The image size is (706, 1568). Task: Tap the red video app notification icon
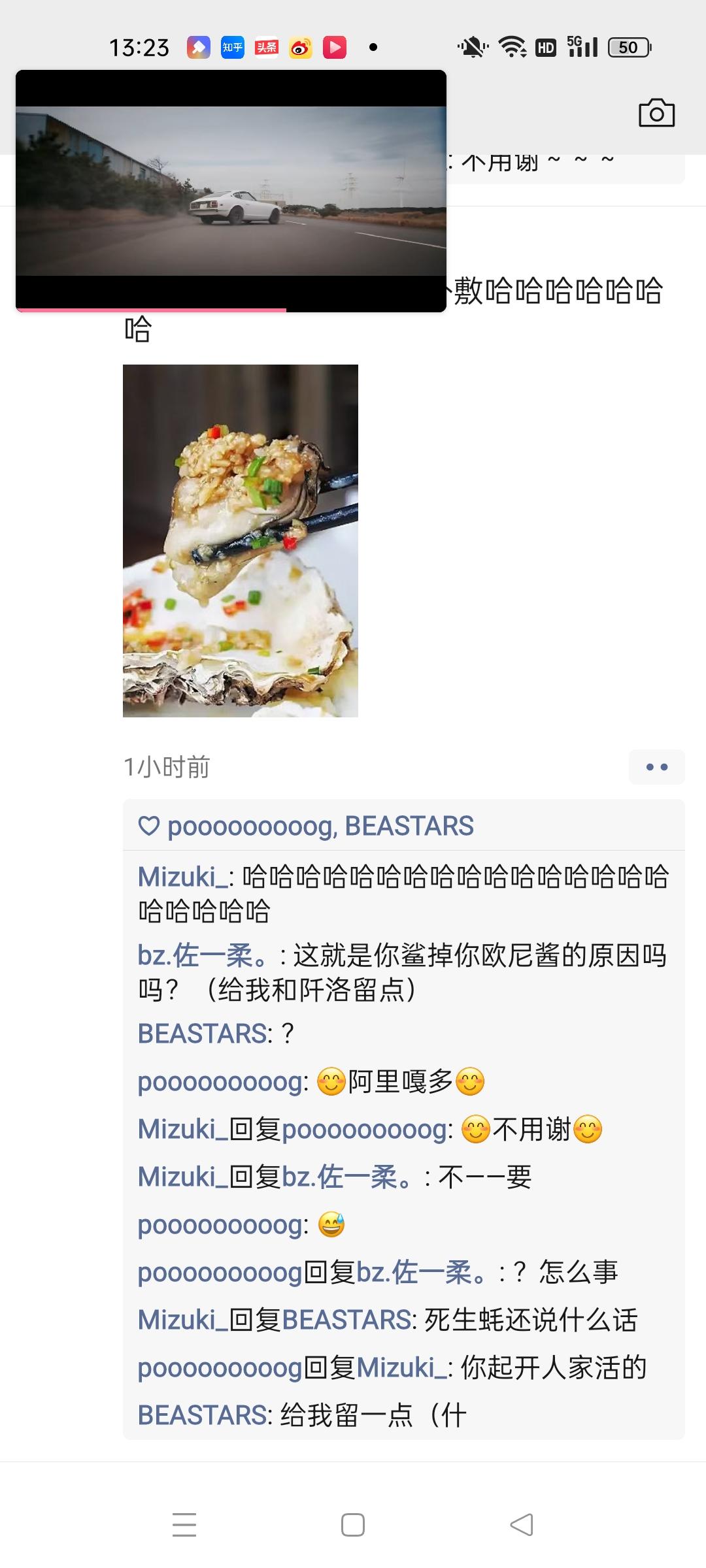pyautogui.click(x=334, y=47)
